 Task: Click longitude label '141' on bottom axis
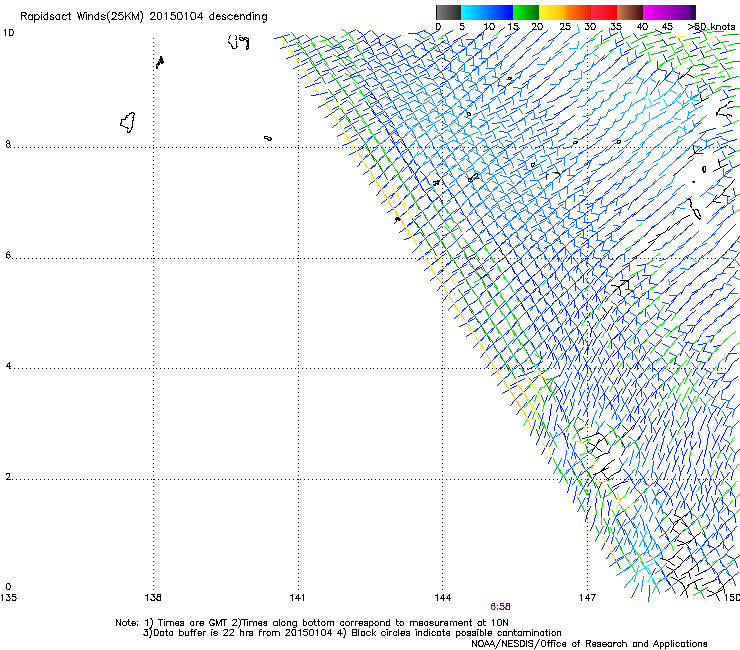click(x=297, y=598)
